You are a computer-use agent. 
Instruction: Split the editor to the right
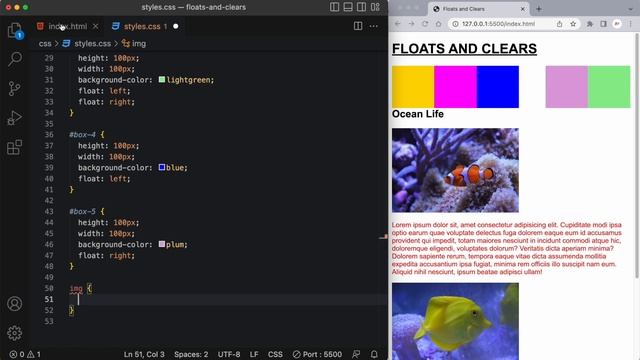pos(358,26)
